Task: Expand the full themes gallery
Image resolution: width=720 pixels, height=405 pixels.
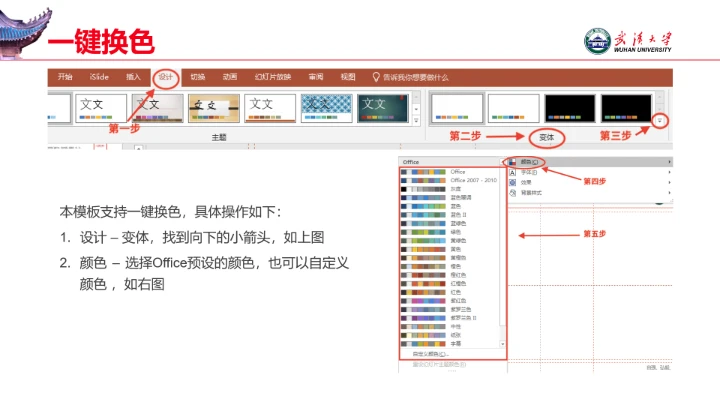Action: 416,121
